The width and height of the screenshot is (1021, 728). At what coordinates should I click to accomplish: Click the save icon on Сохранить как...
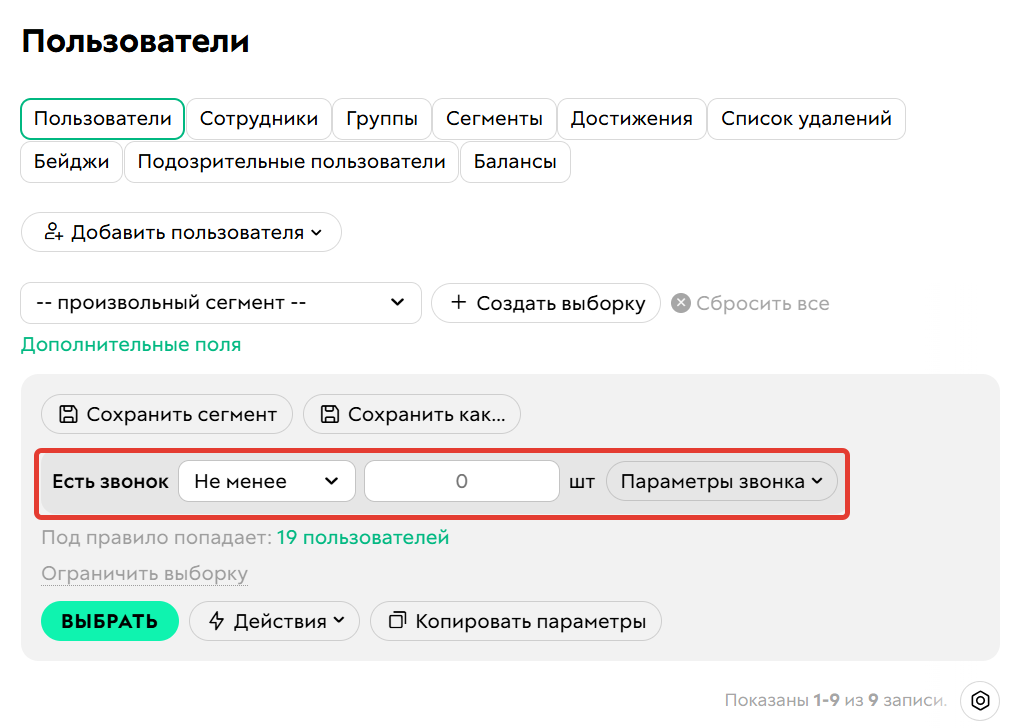pos(331,414)
